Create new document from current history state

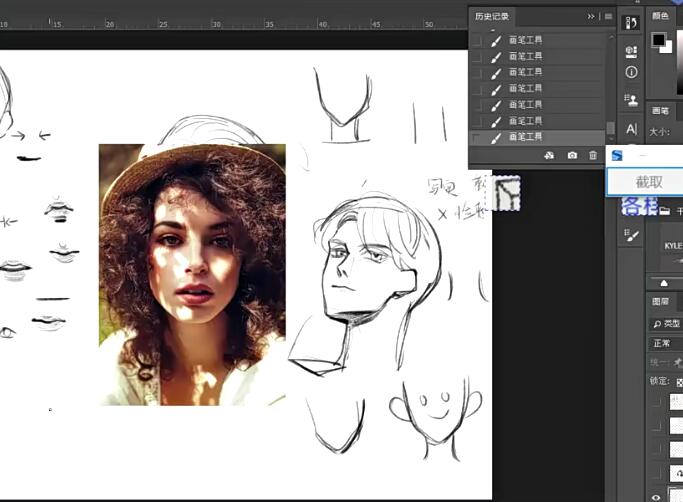click(x=549, y=156)
